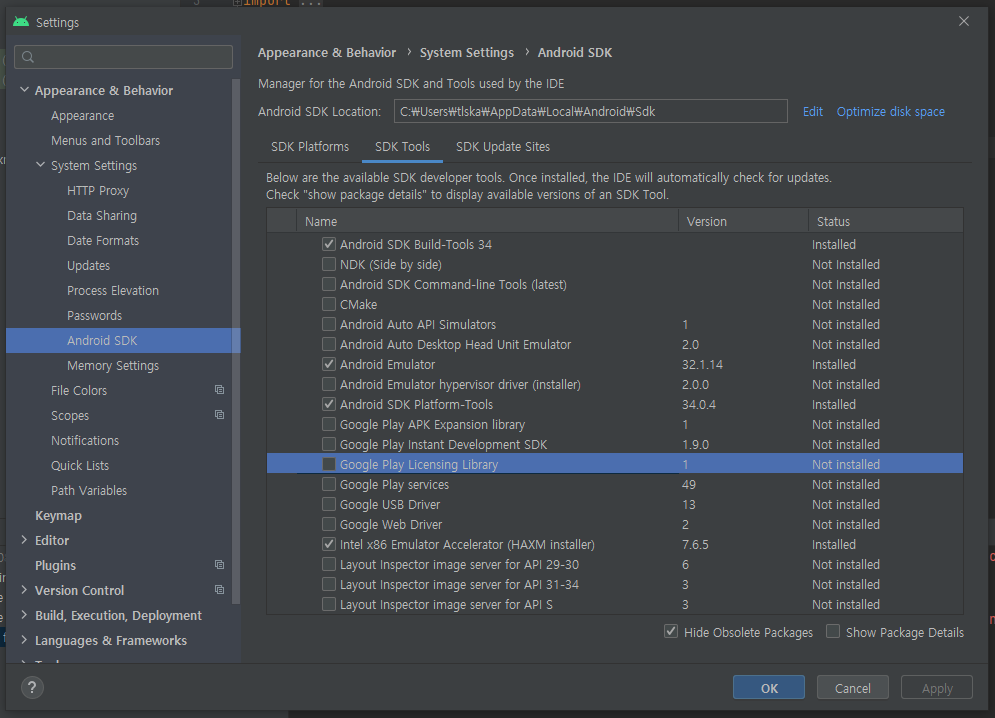Open Process Elevation settings
The image size is (995, 718).
coord(113,290)
